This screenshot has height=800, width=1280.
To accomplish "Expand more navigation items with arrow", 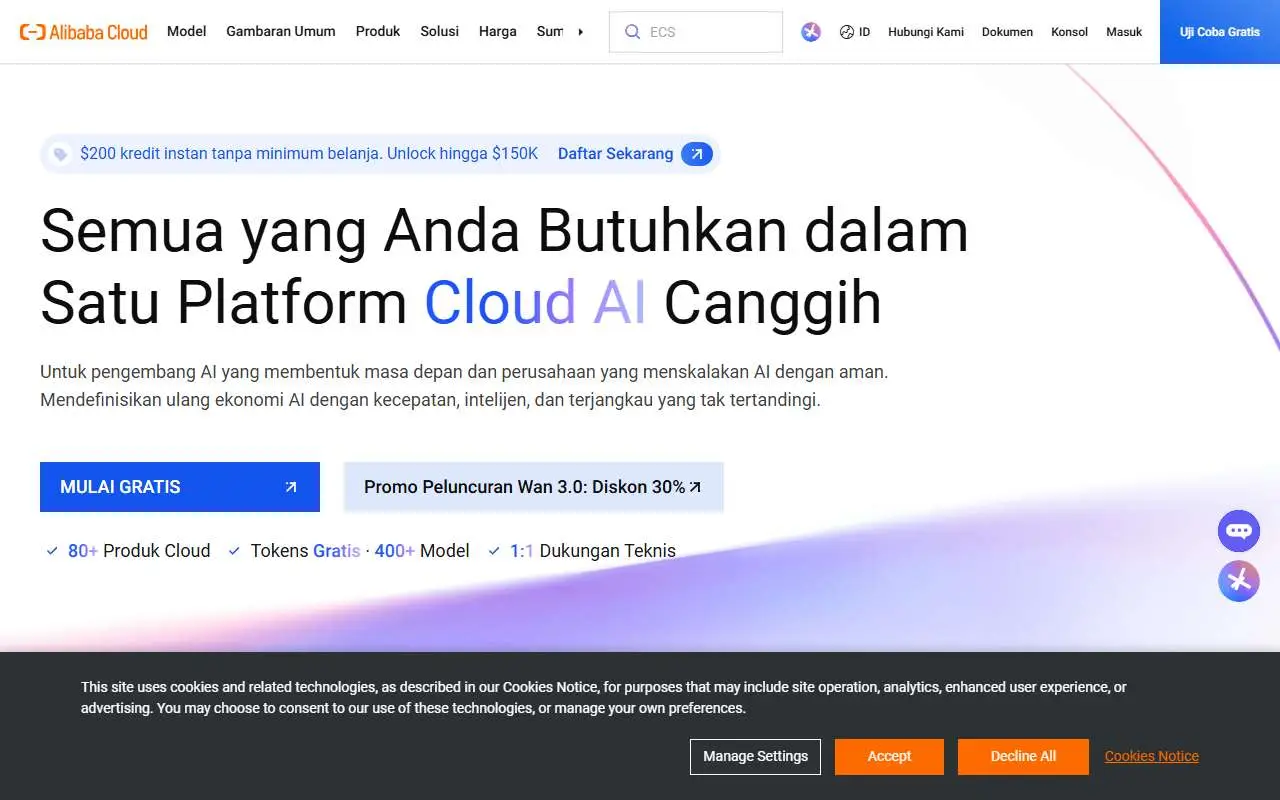I will (580, 32).
